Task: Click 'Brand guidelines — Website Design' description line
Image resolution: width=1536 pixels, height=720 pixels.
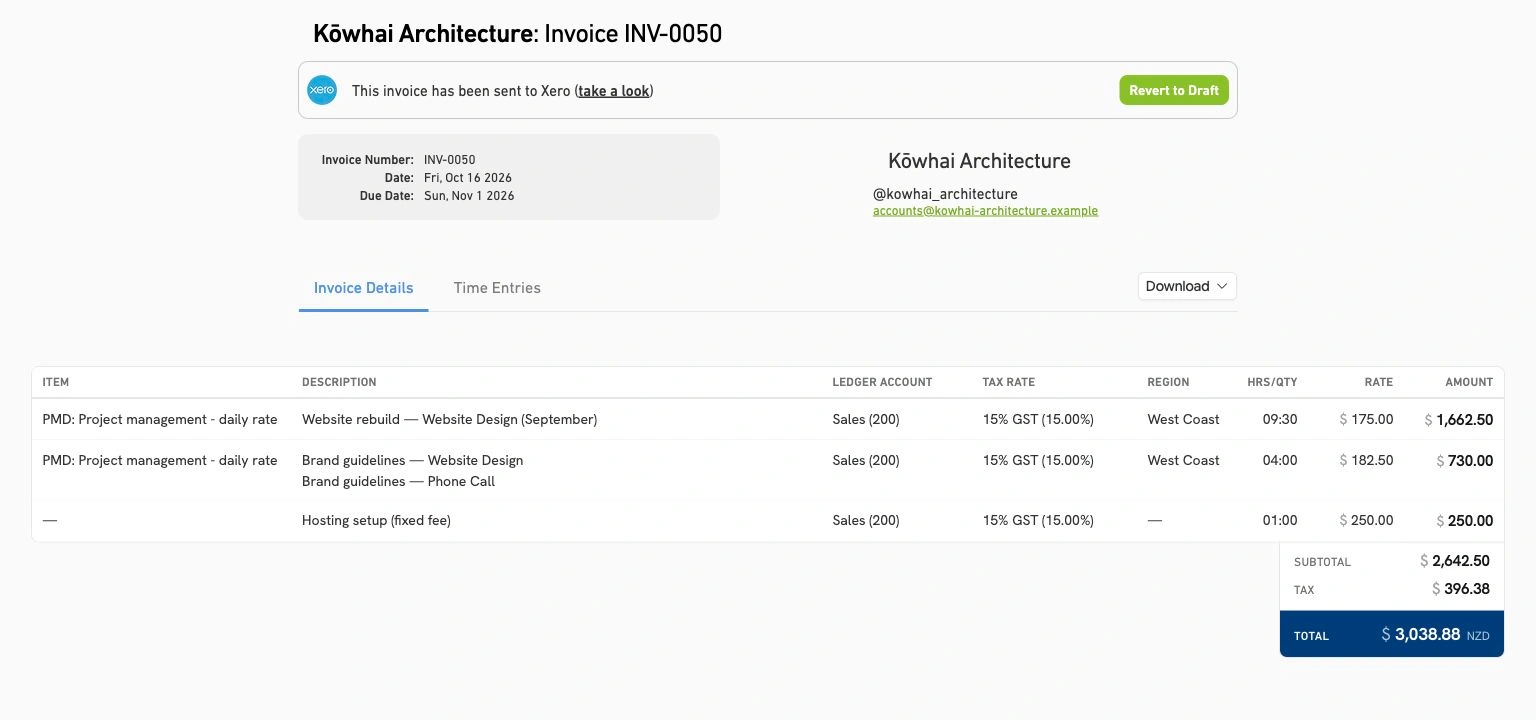Action: click(413, 461)
